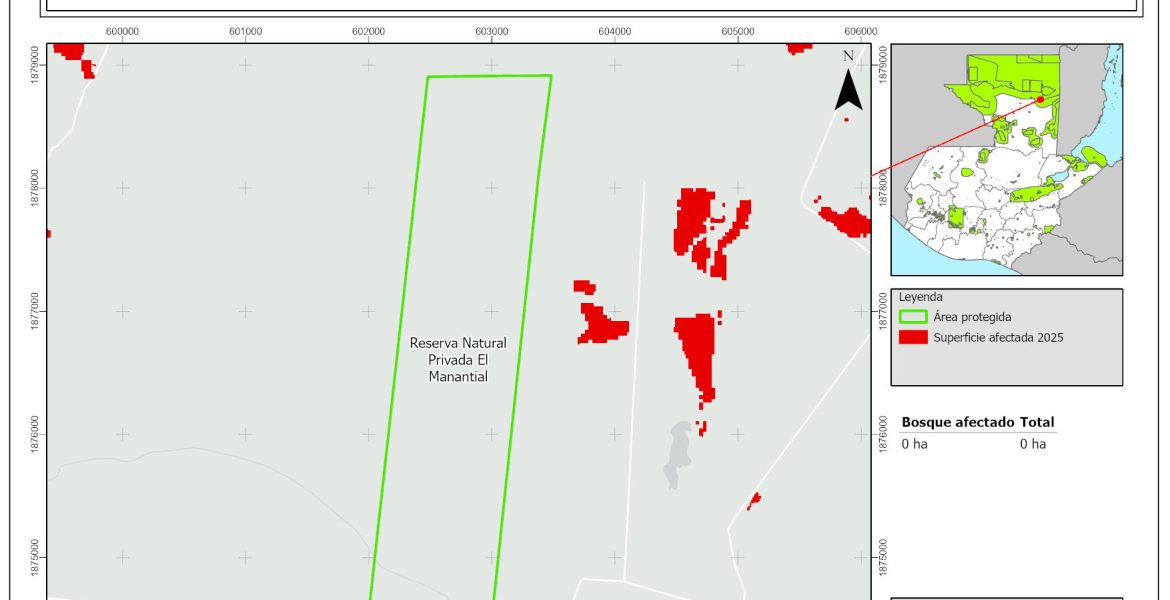Click the red location dot on inset map
The height and width of the screenshot is (600, 1170).
[1040, 99]
